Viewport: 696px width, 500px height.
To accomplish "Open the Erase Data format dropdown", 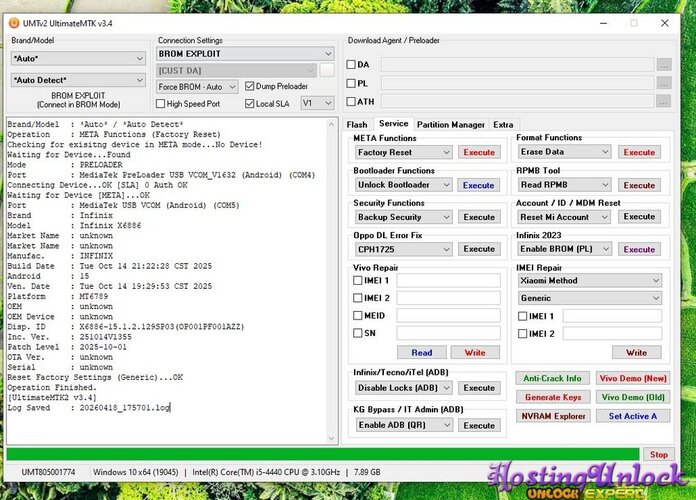I will coord(564,152).
